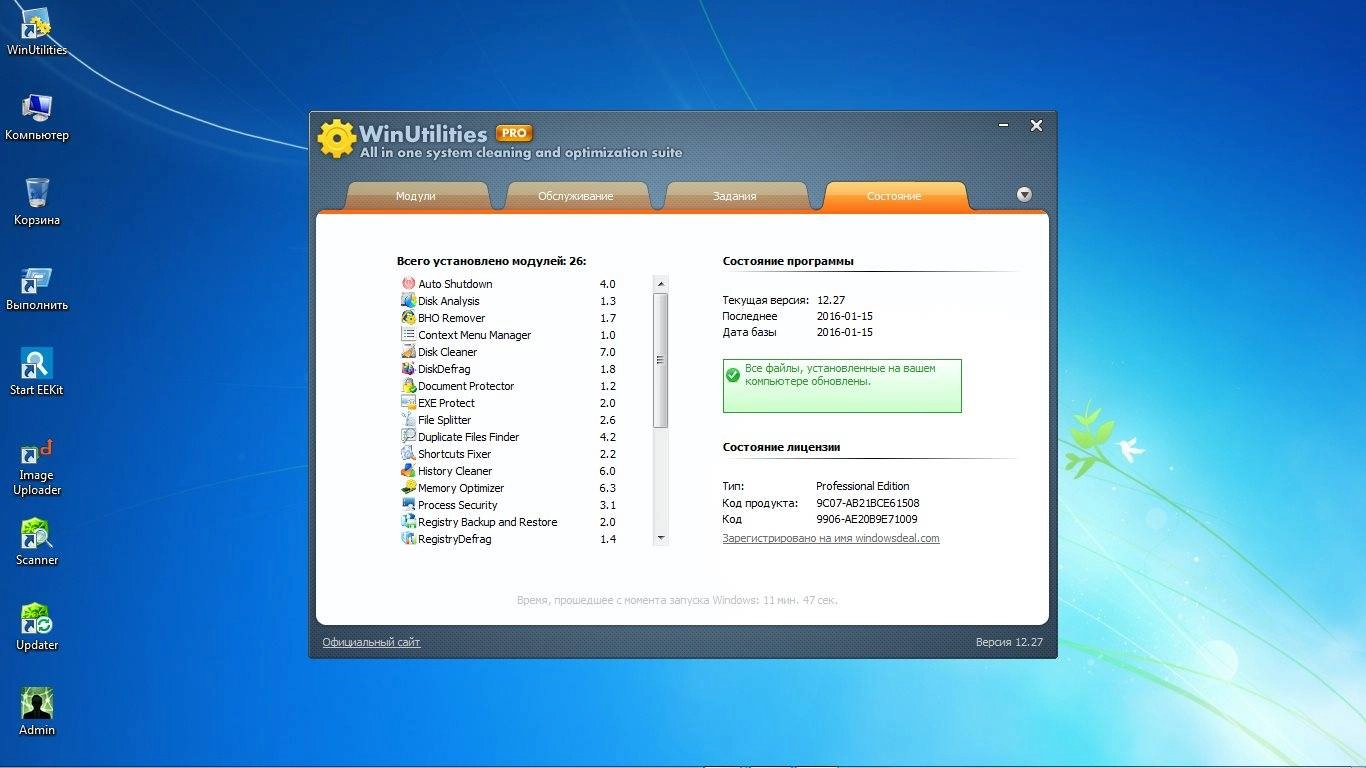Close the WinUtilities window
The width and height of the screenshot is (1366, 768).
tap(1036, 126)
